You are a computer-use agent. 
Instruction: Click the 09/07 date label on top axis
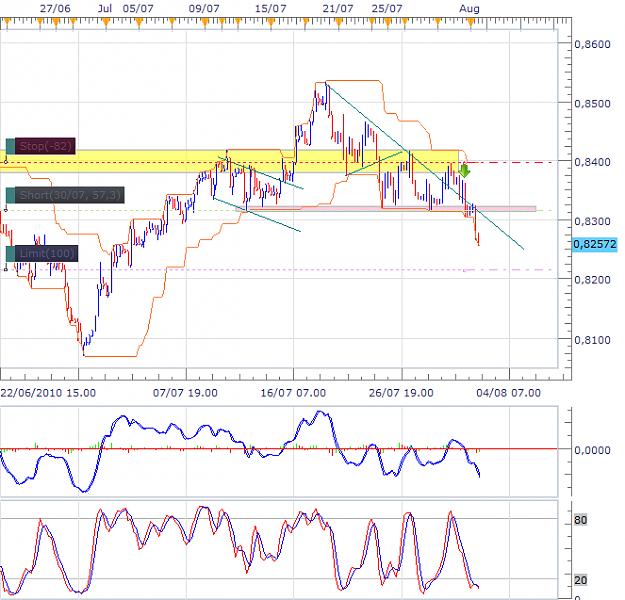point(204,8)
